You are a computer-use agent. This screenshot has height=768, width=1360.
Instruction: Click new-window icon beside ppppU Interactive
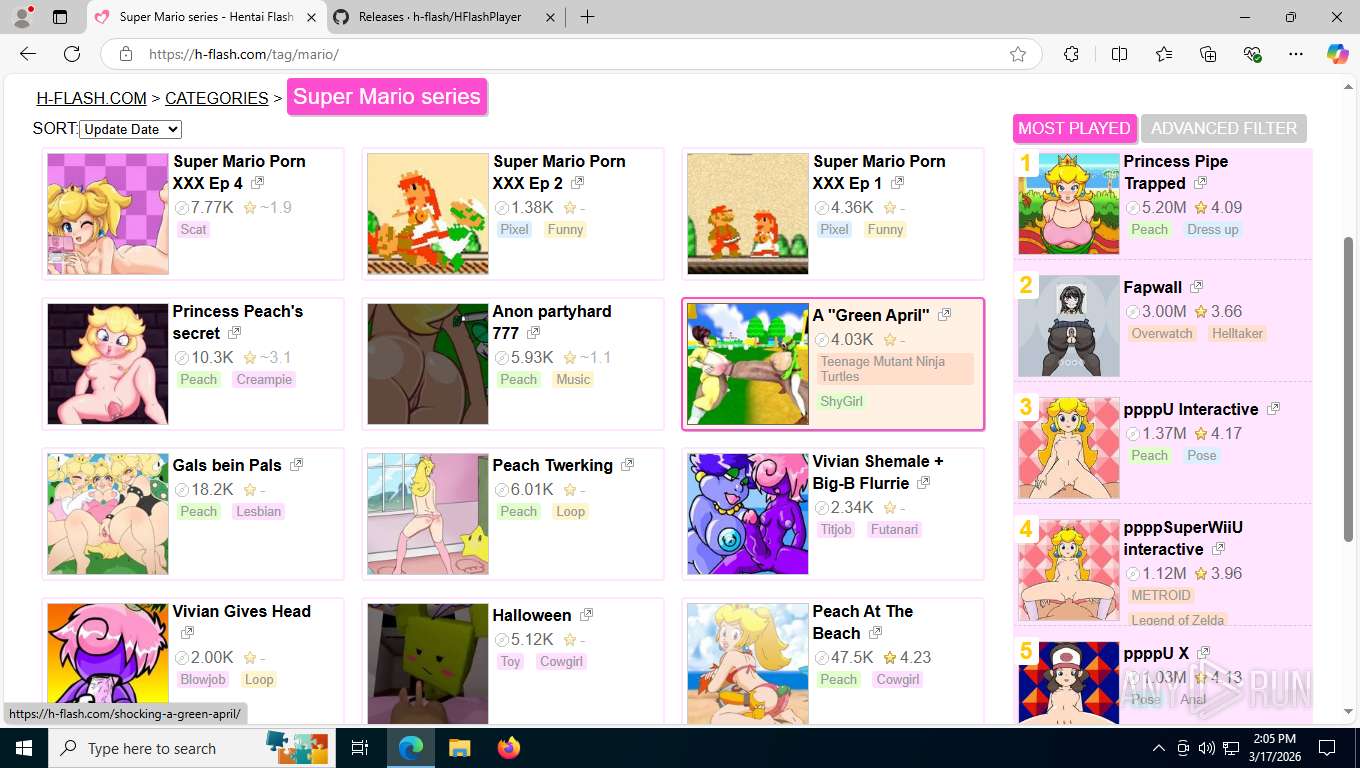click(x=1273, y=409)
